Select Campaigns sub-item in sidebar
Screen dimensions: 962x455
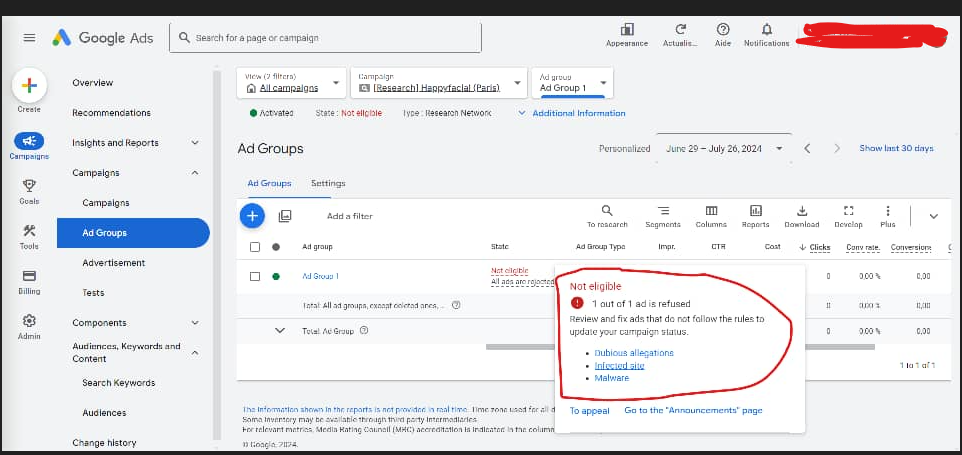click(x=106, y=203)
